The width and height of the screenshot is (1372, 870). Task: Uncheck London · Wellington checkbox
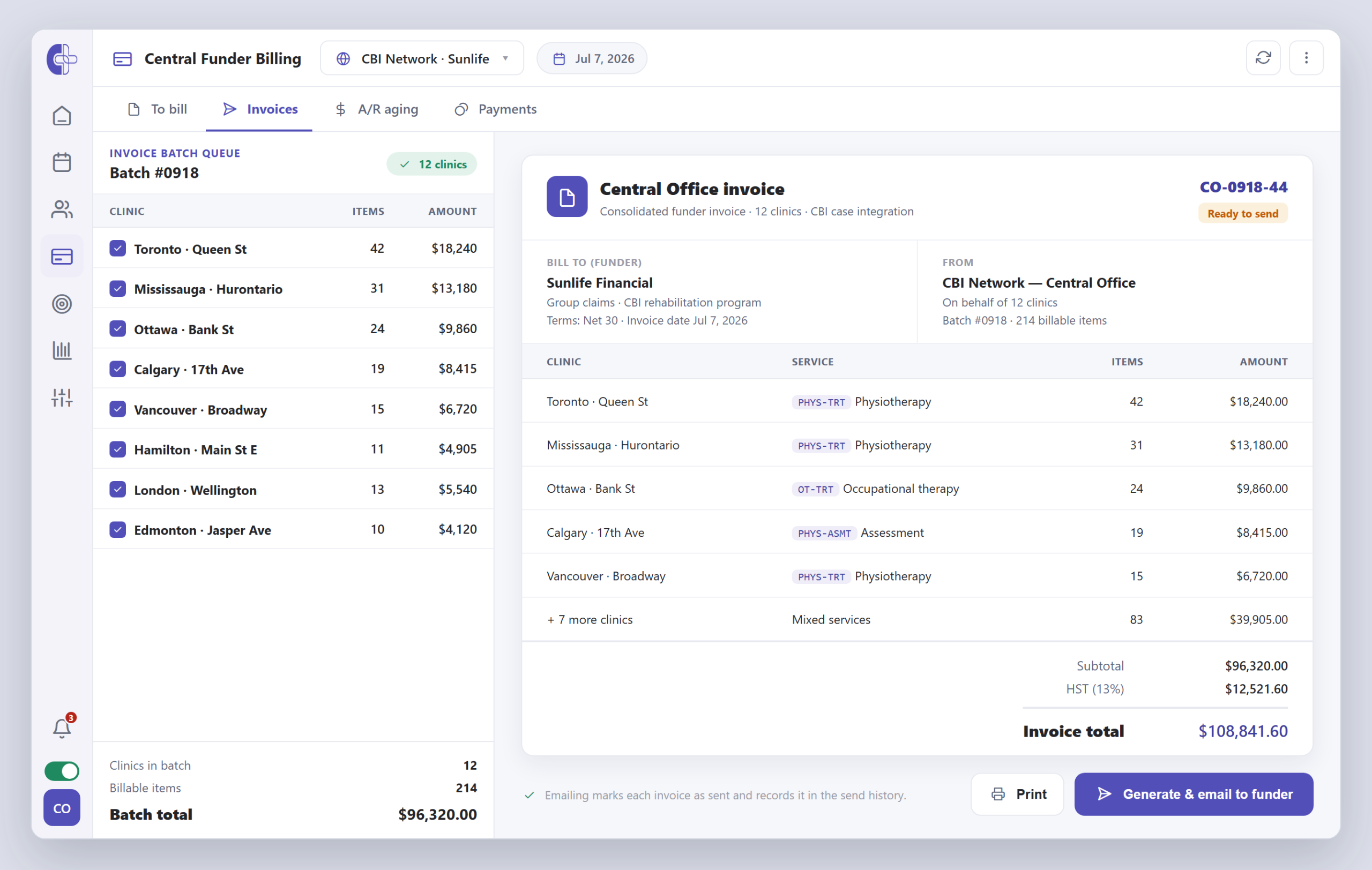tap(117, 489)
